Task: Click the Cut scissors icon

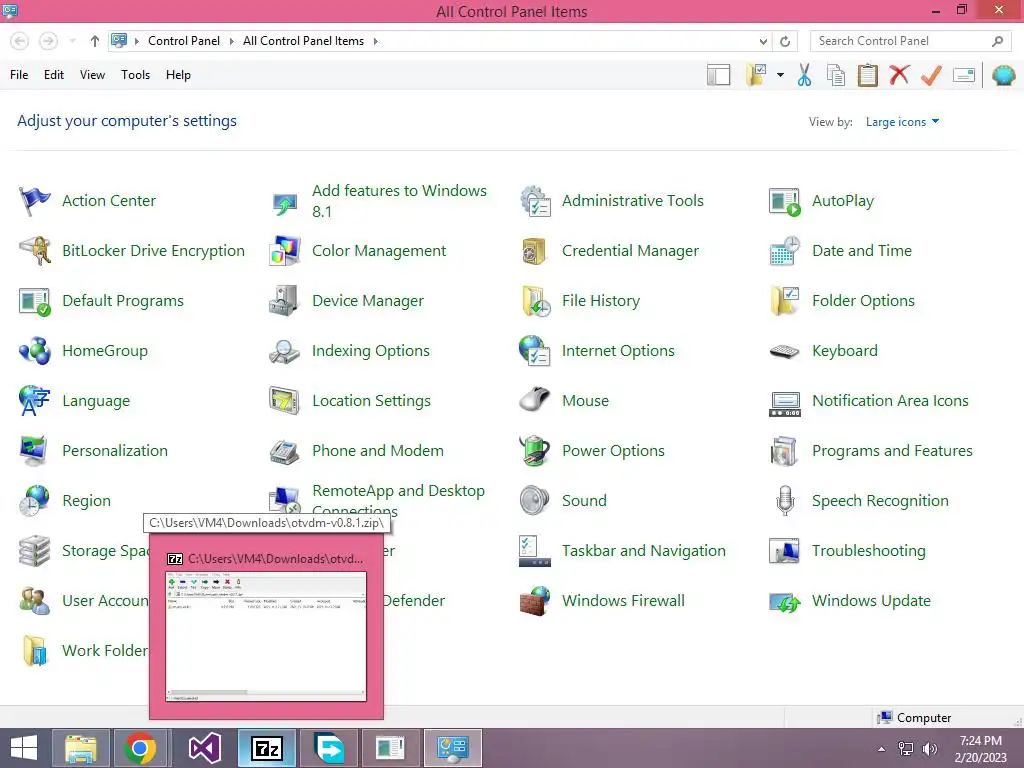Action: [805, 75]
